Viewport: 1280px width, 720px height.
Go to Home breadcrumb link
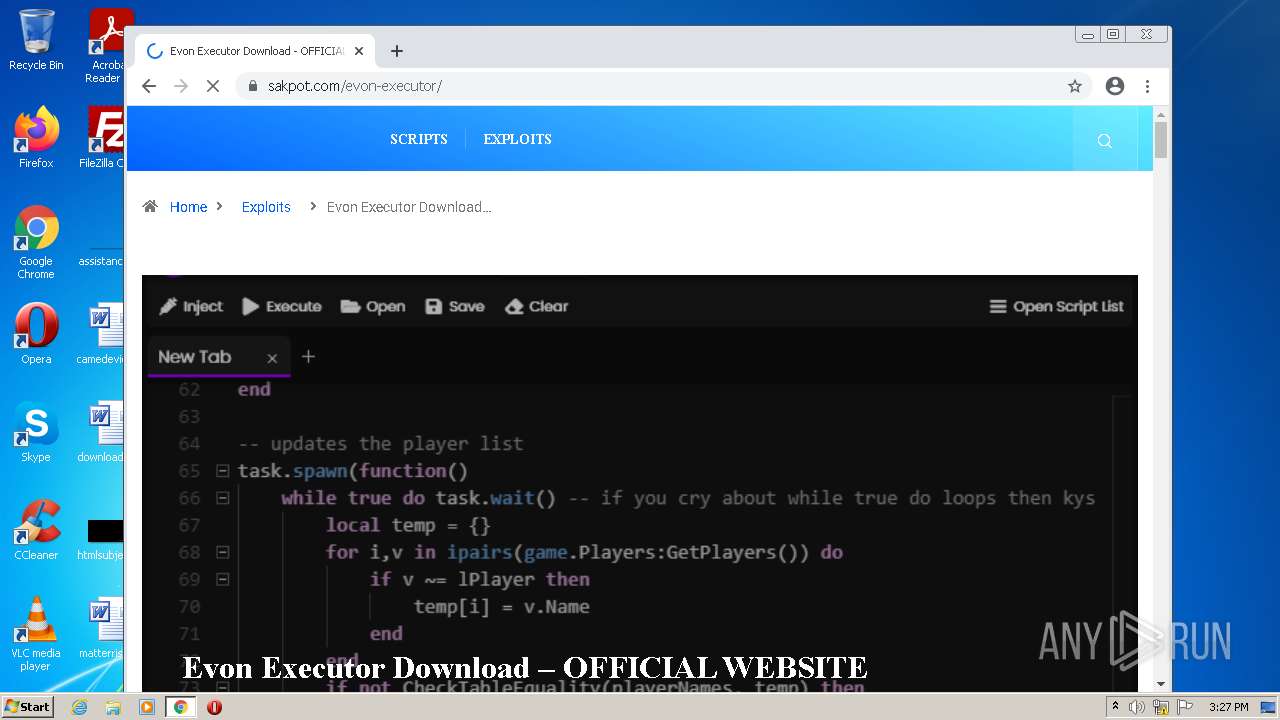[188, 207]
